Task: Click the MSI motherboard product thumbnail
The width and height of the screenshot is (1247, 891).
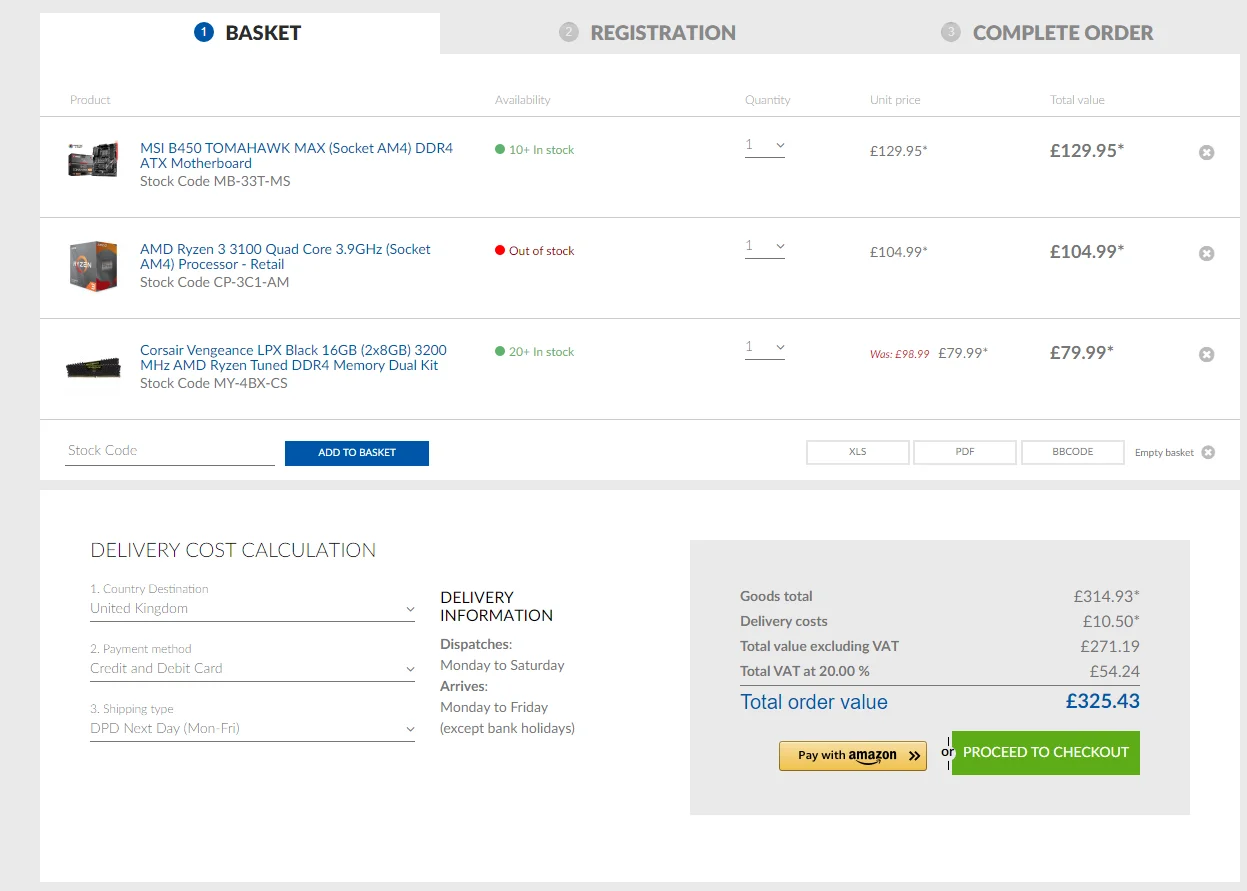Action: [94, 160]
